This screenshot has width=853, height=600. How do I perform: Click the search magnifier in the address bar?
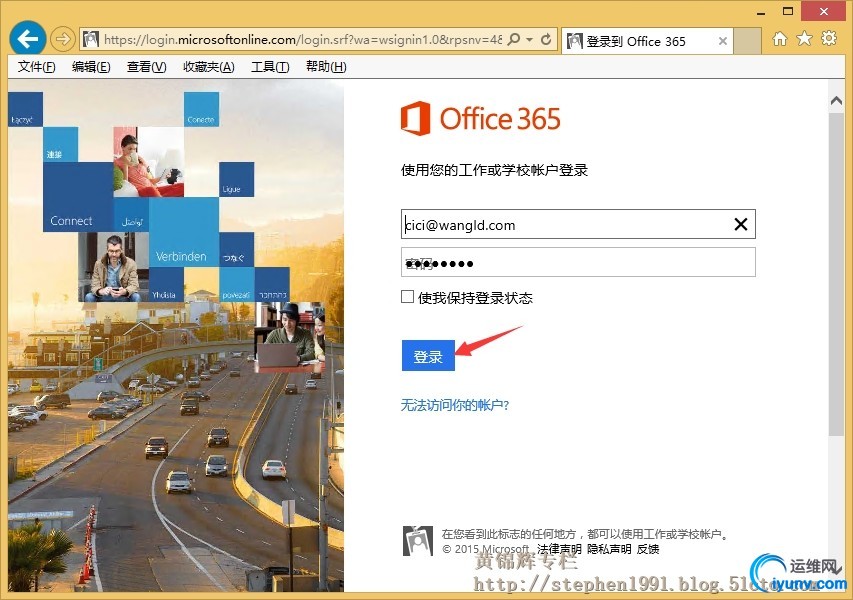tap(514, 39)
